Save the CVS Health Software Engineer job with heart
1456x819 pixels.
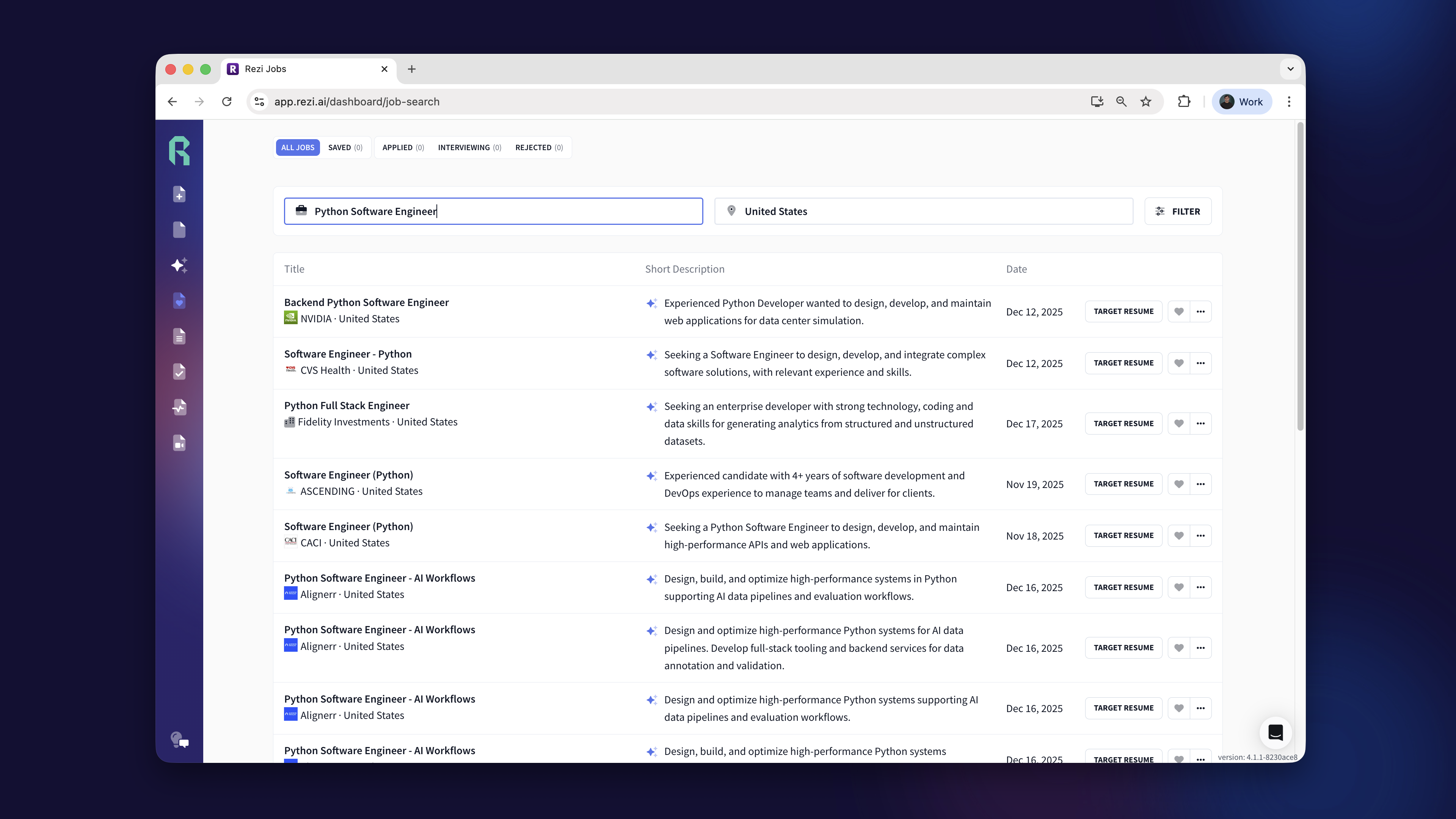1179,363
